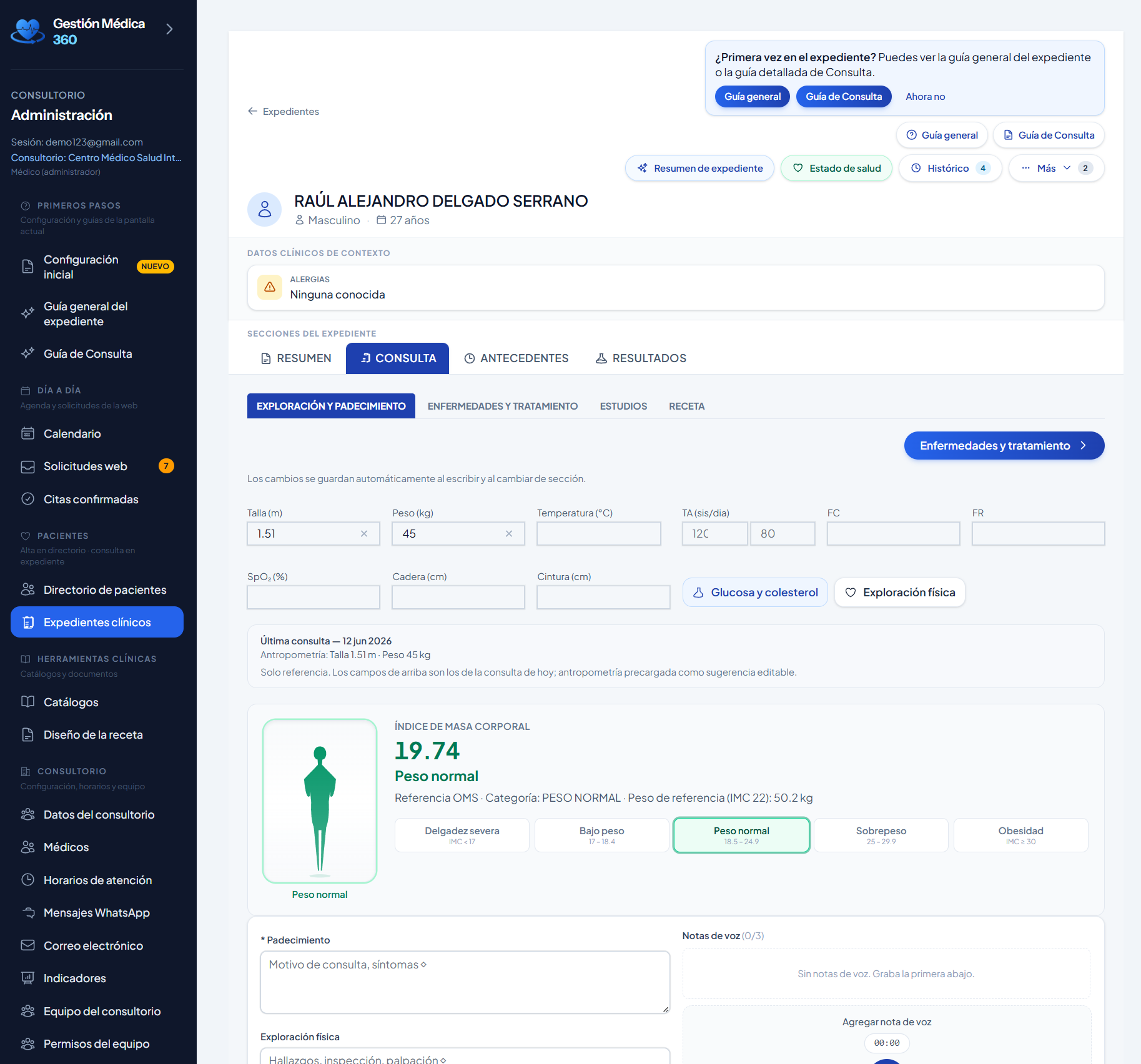Click the Glucosa y colesterol button
Image resolution: width=1141 pixels, height=1064 pixels.
755,593
